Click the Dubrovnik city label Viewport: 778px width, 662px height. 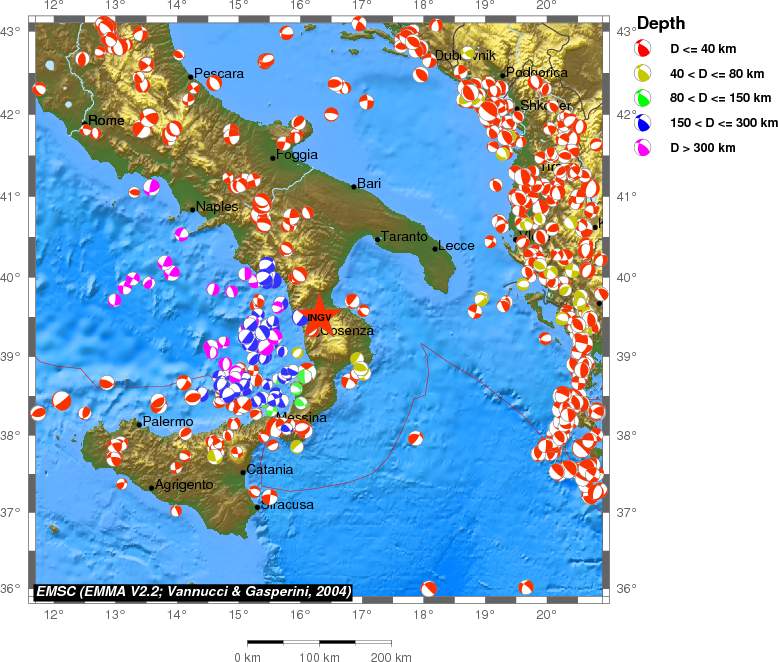coord(465,55)
